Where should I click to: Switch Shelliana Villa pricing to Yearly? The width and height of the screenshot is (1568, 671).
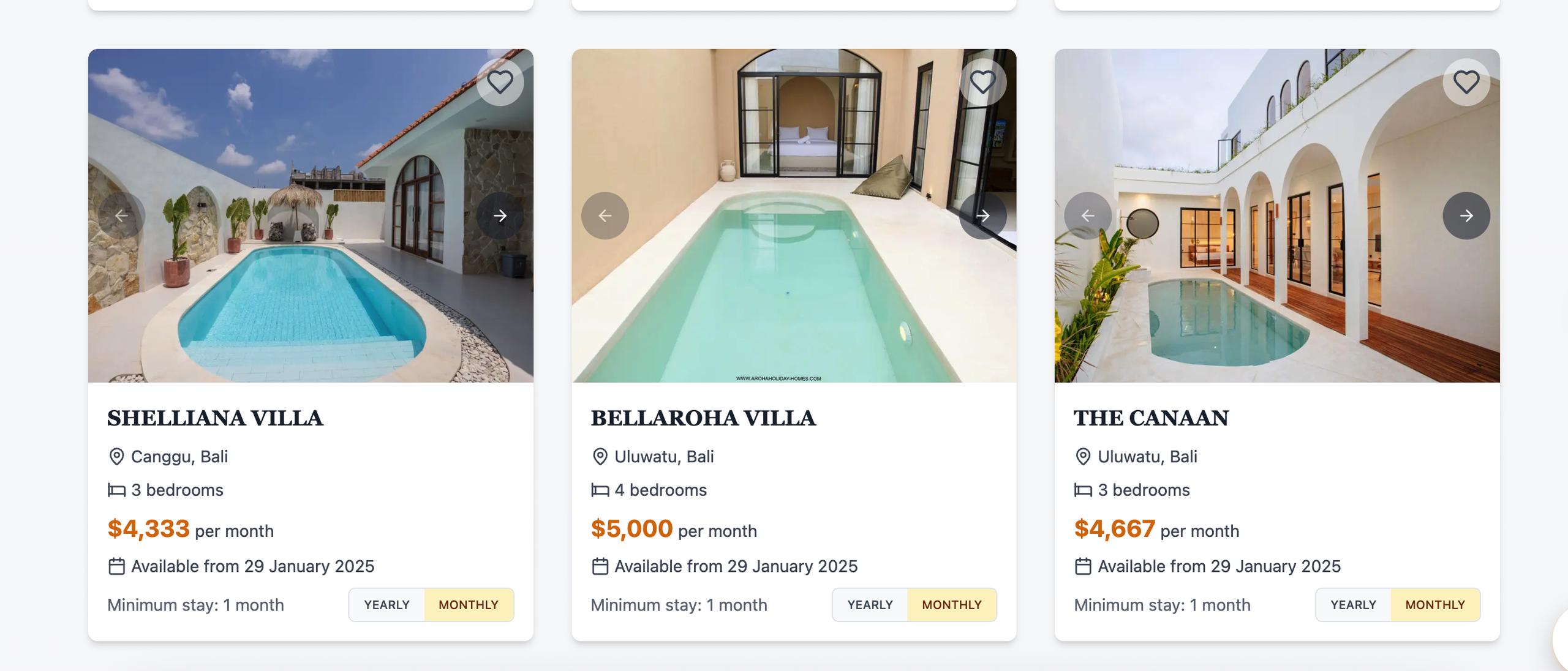386,605
